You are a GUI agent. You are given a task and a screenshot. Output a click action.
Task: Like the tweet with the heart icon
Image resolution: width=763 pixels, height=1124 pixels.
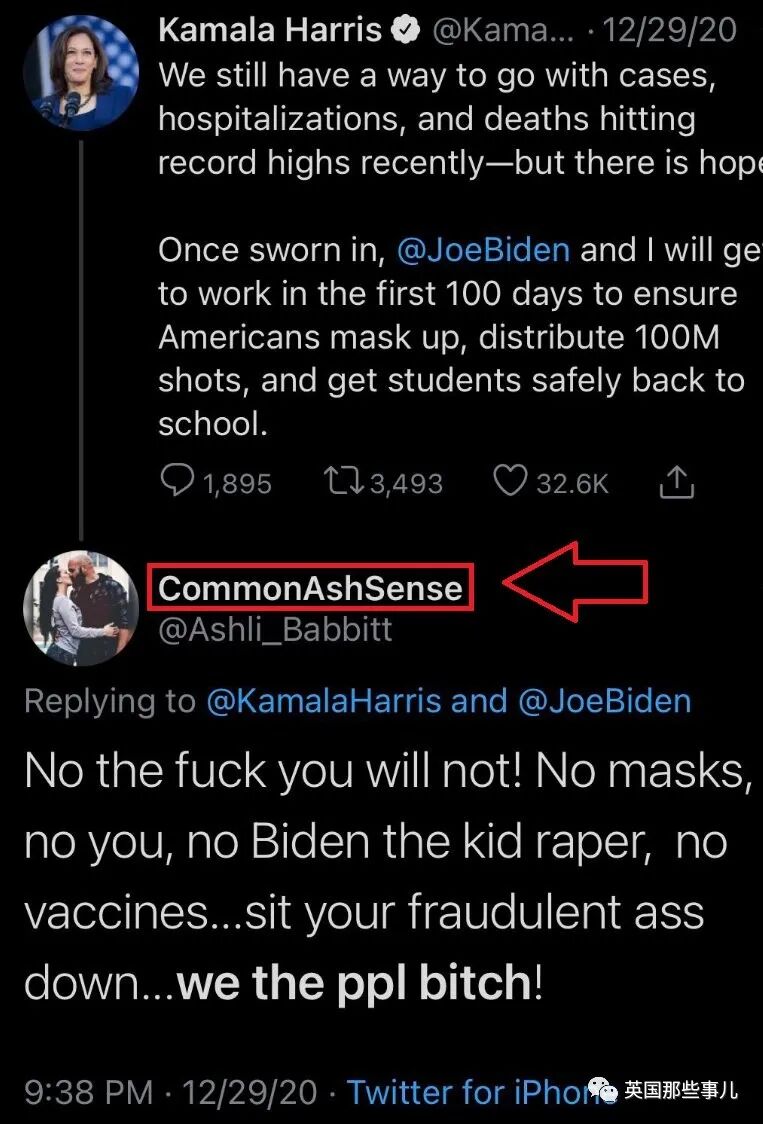[x=510, y=483]
